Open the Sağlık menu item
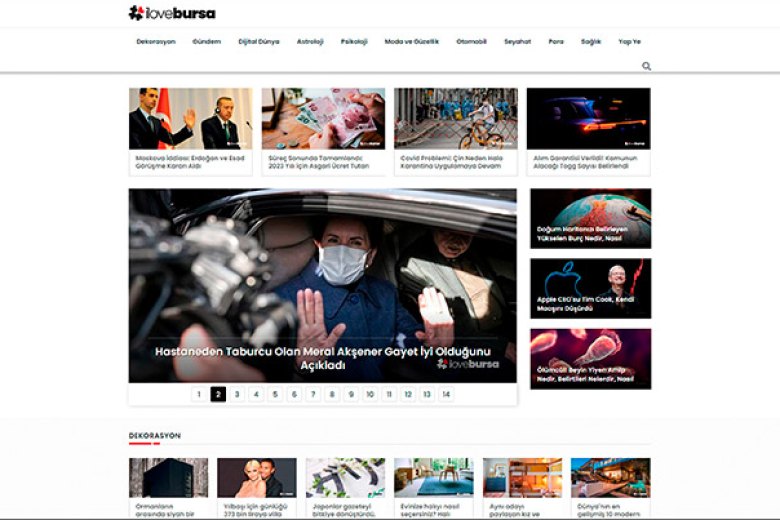Image resolution: width=780 pixels, height=520 pixels. click(x=591, y=42)
